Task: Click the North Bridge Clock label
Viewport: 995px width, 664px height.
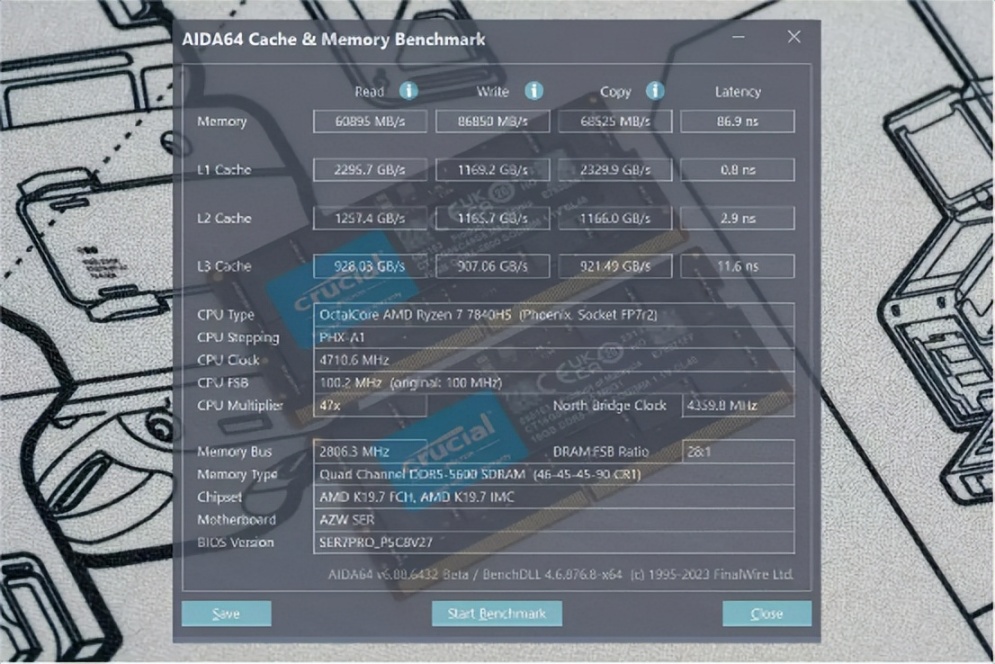Action: point(609,405)
